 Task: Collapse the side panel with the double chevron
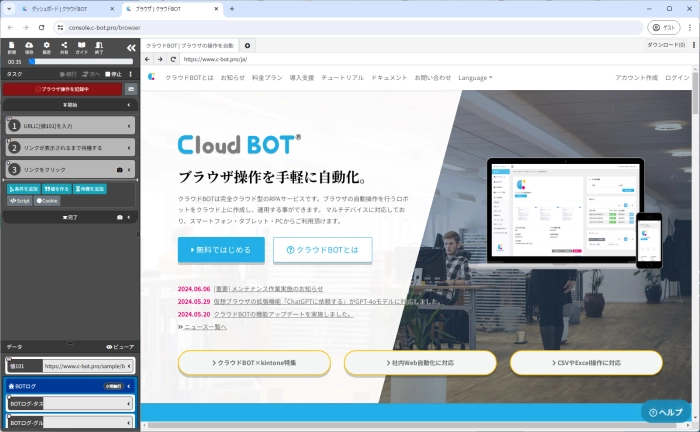pos(130,47)
